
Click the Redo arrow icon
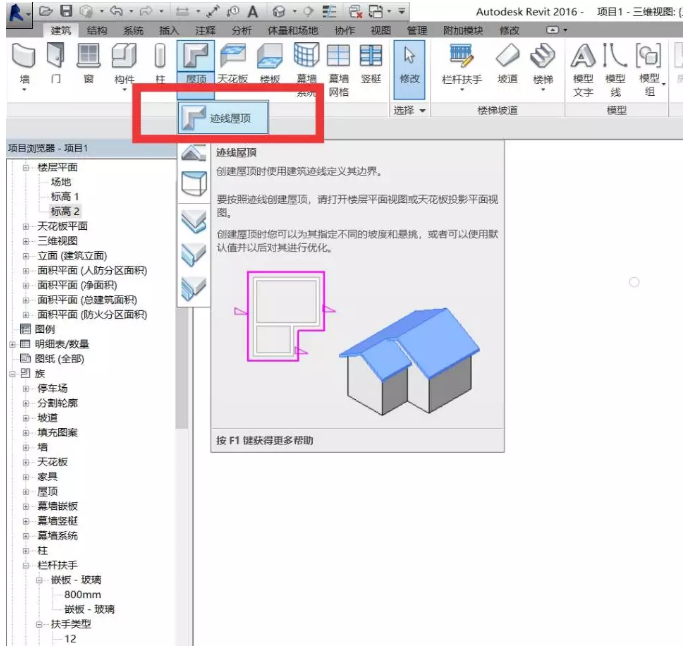[x=147, y=11]
